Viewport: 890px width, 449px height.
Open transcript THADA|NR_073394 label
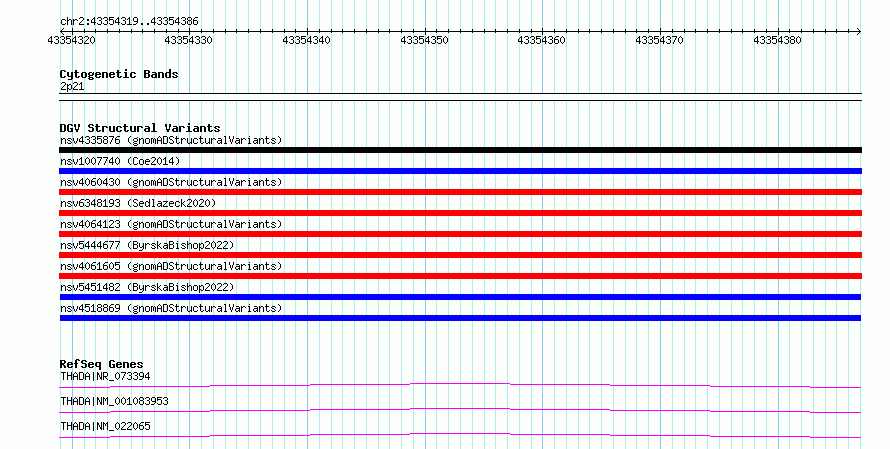[x=105, y=376]
